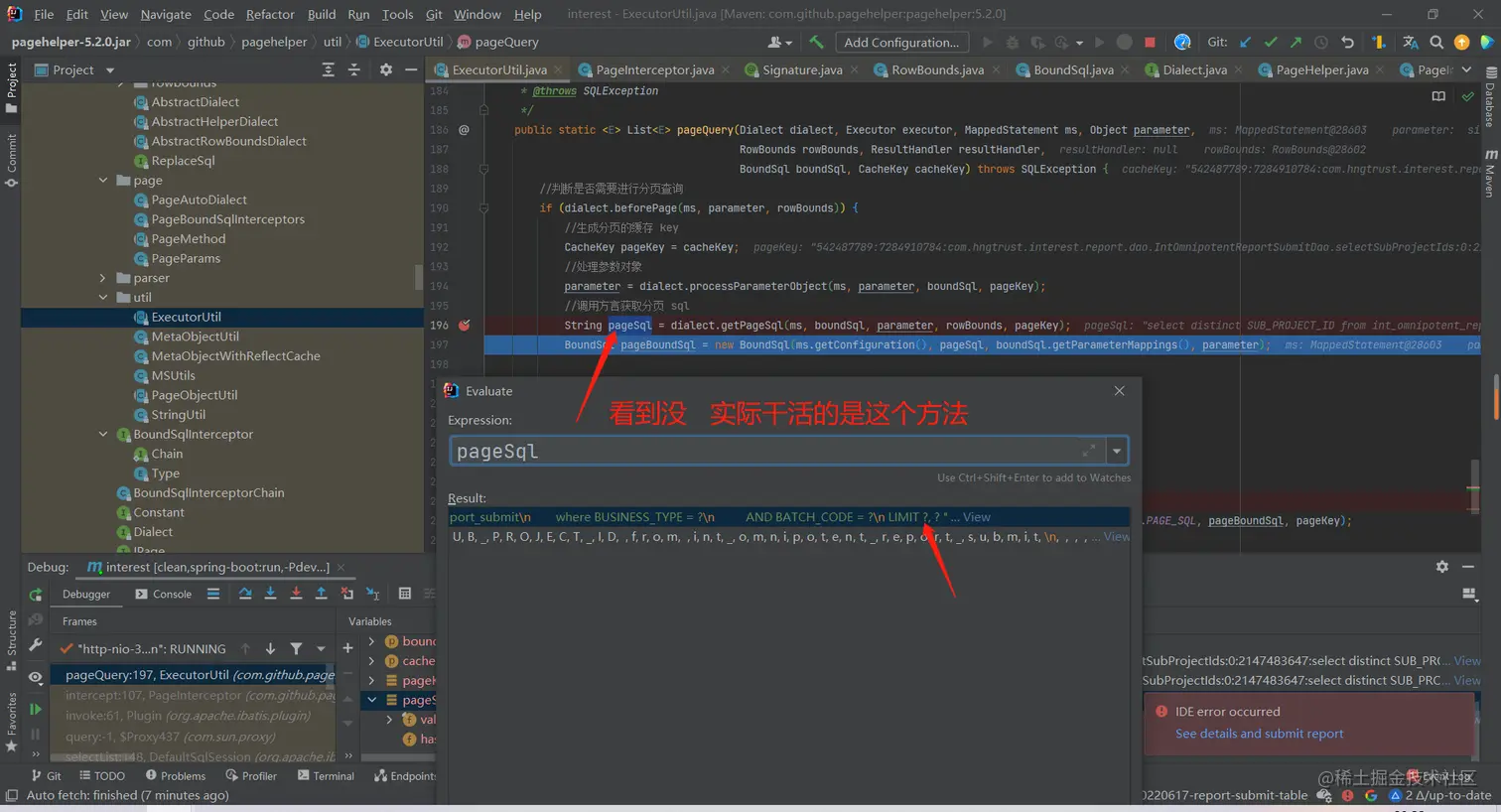Expand the cache variable node

372,661
